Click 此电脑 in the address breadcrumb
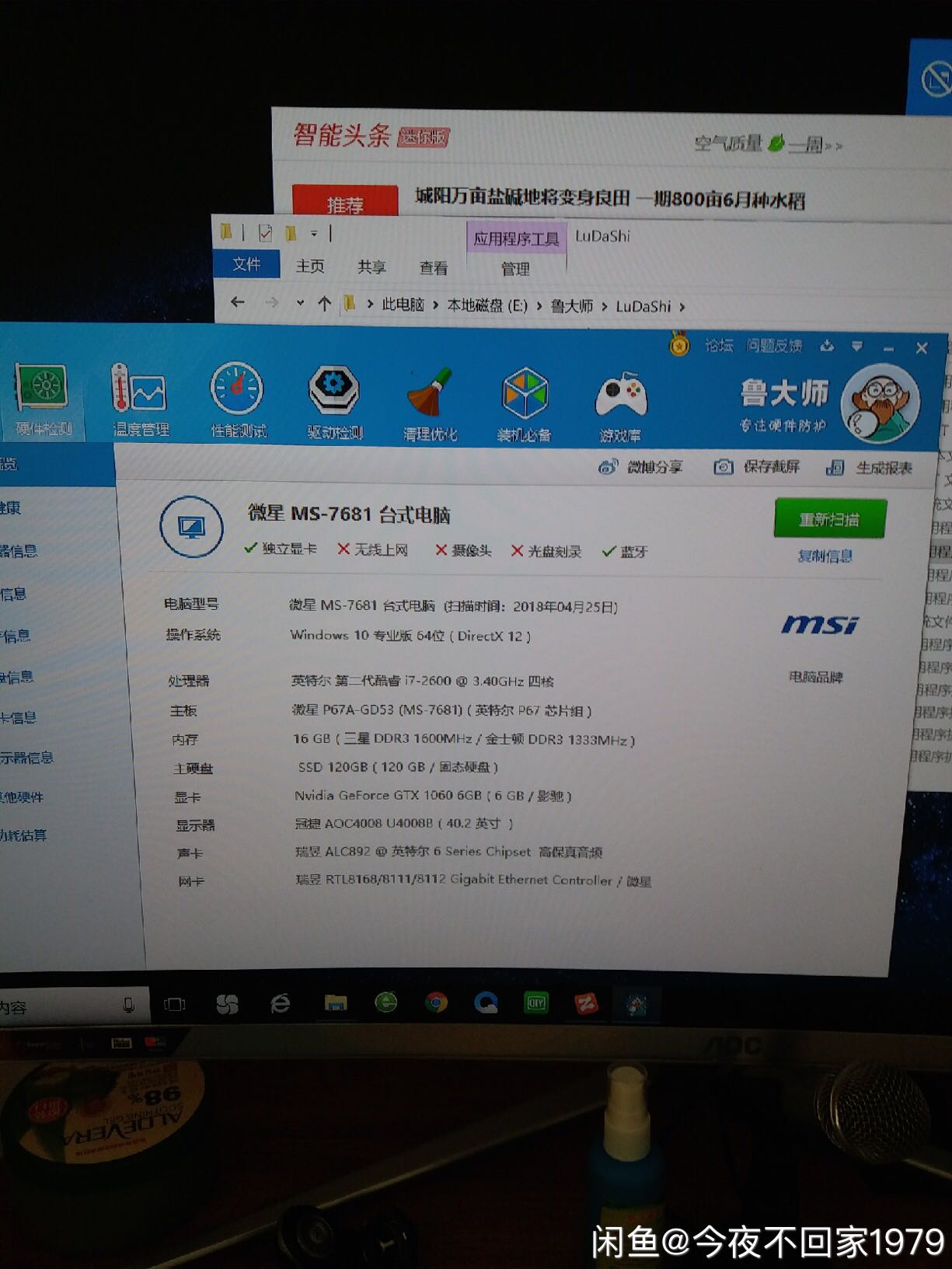 [x=403, y=305]
